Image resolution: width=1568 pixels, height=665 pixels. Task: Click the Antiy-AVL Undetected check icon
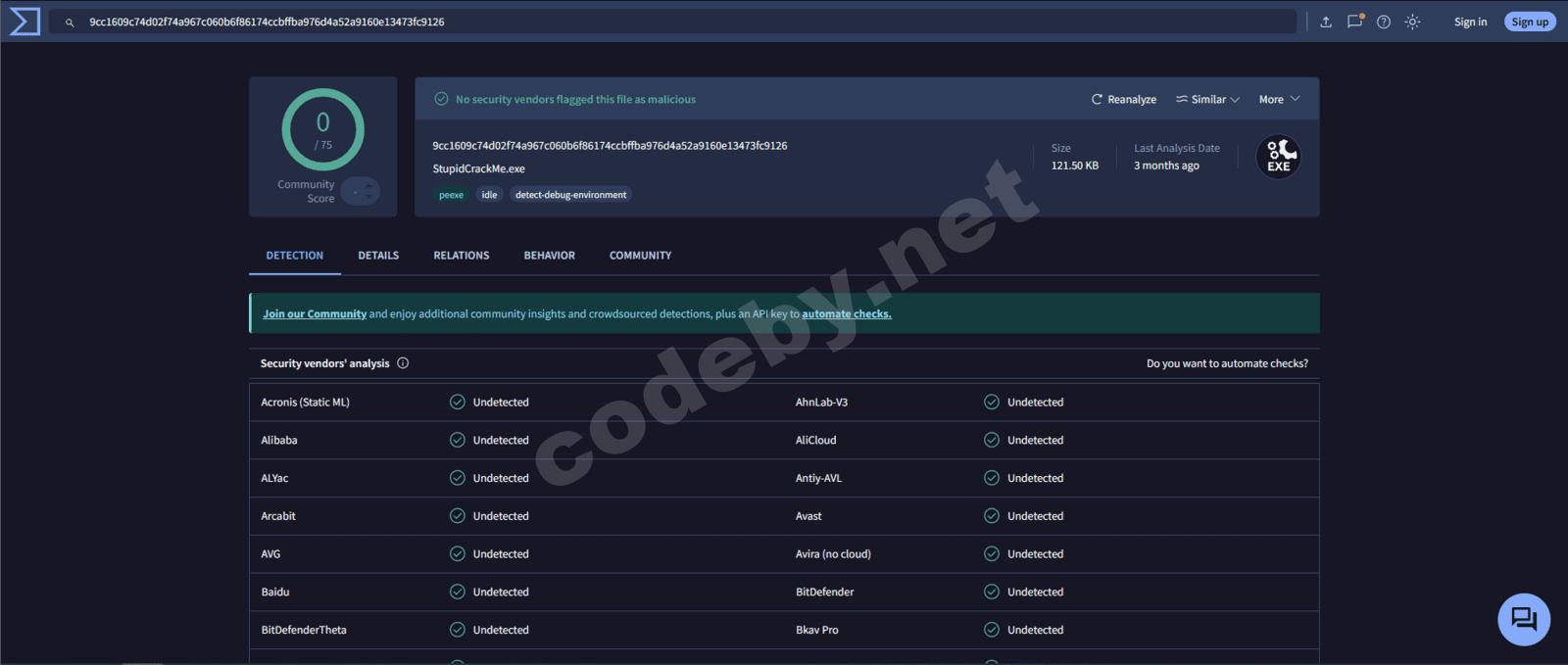992,478
